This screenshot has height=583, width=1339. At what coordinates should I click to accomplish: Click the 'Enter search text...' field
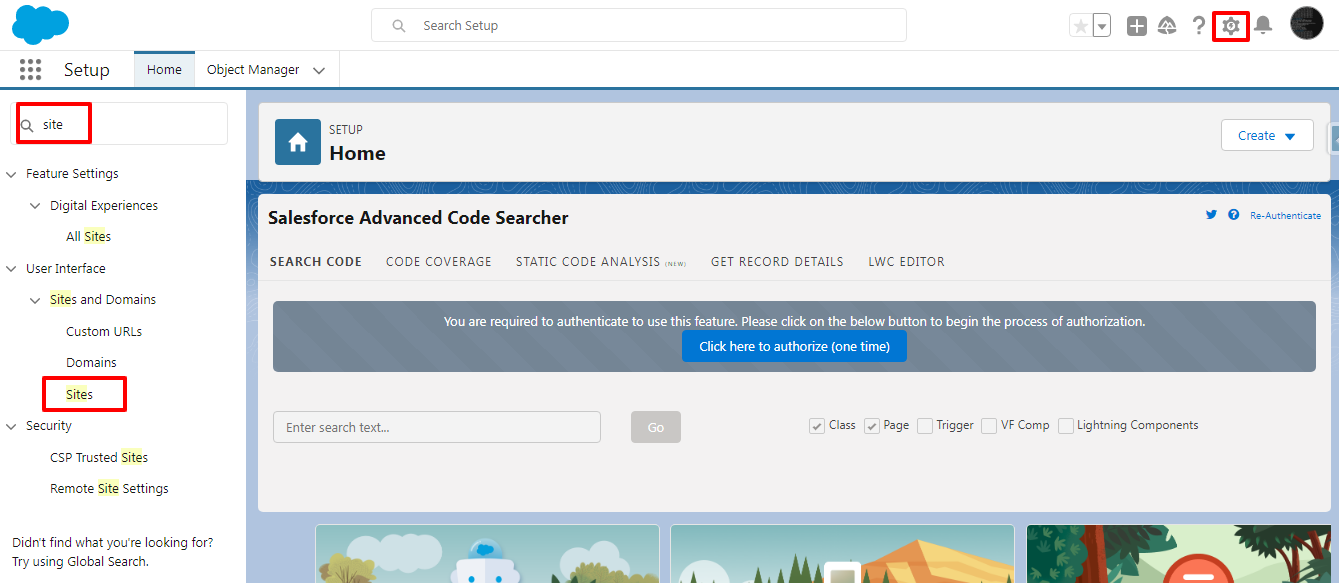click(436, 427)
